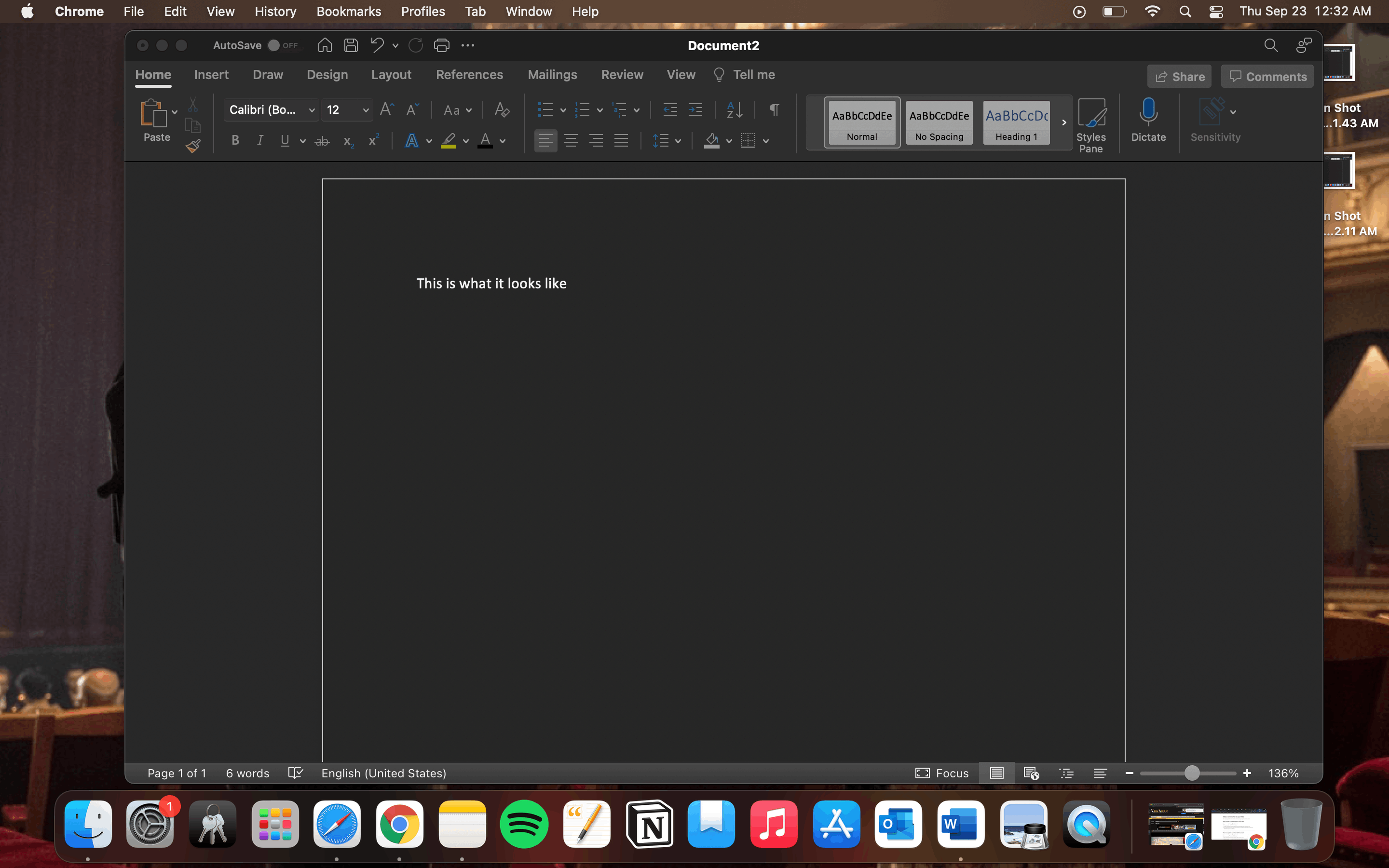Viewport: 1389px width, 868px height.
Task: Apply the No Spacing style
Action: pyautogui.click(x=939, y=122)
